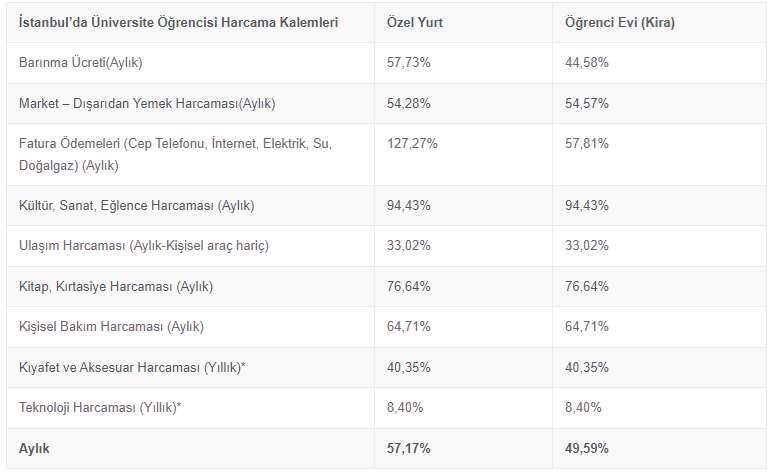Select the Kıyafet ve Aksesuar Harcaması label

coord(132,368)
